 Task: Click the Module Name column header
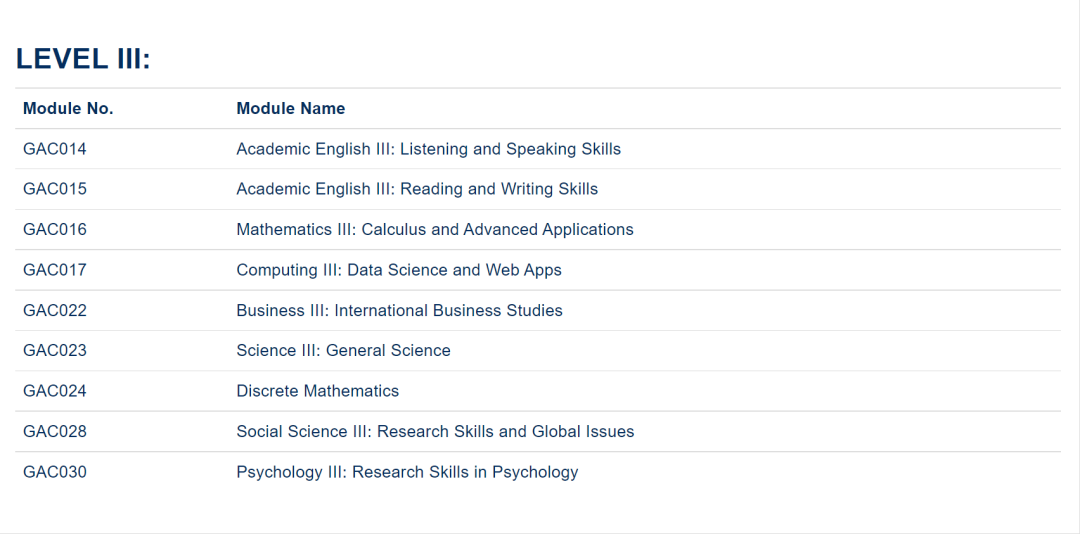pos(290,109)
